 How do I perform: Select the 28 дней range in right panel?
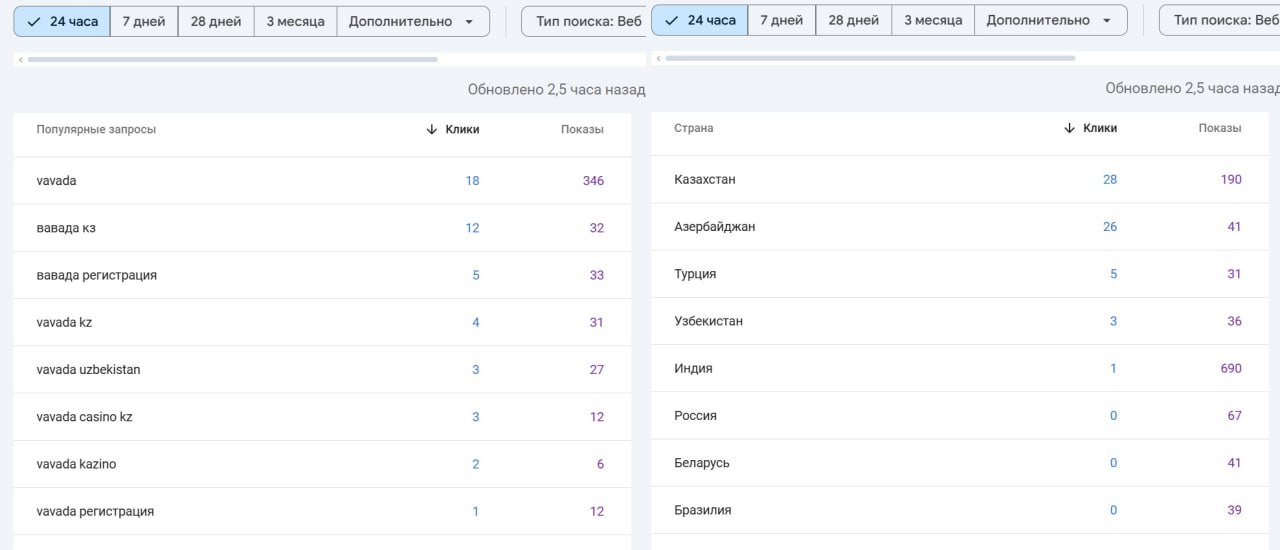coord(853,20)
